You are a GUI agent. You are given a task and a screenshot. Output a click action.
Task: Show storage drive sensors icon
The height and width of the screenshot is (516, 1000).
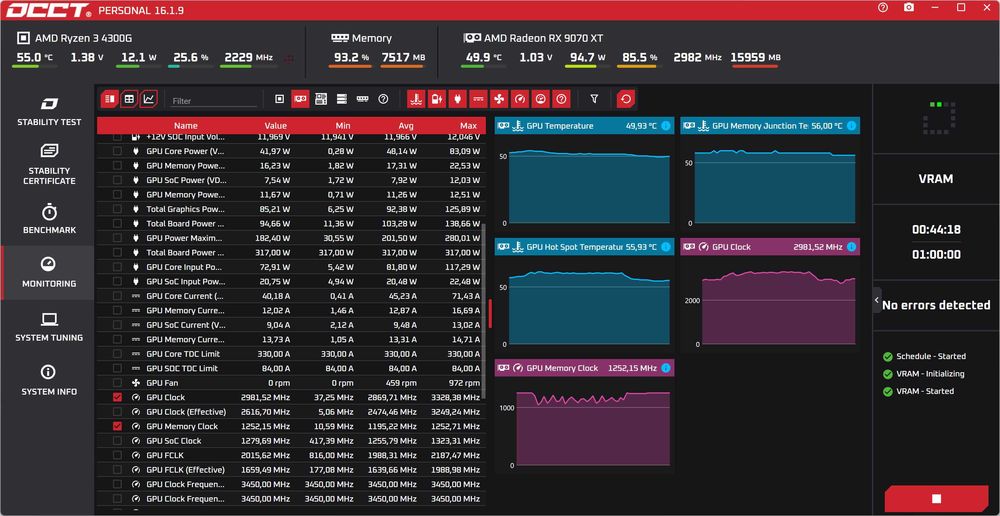[x=342, y=99]
